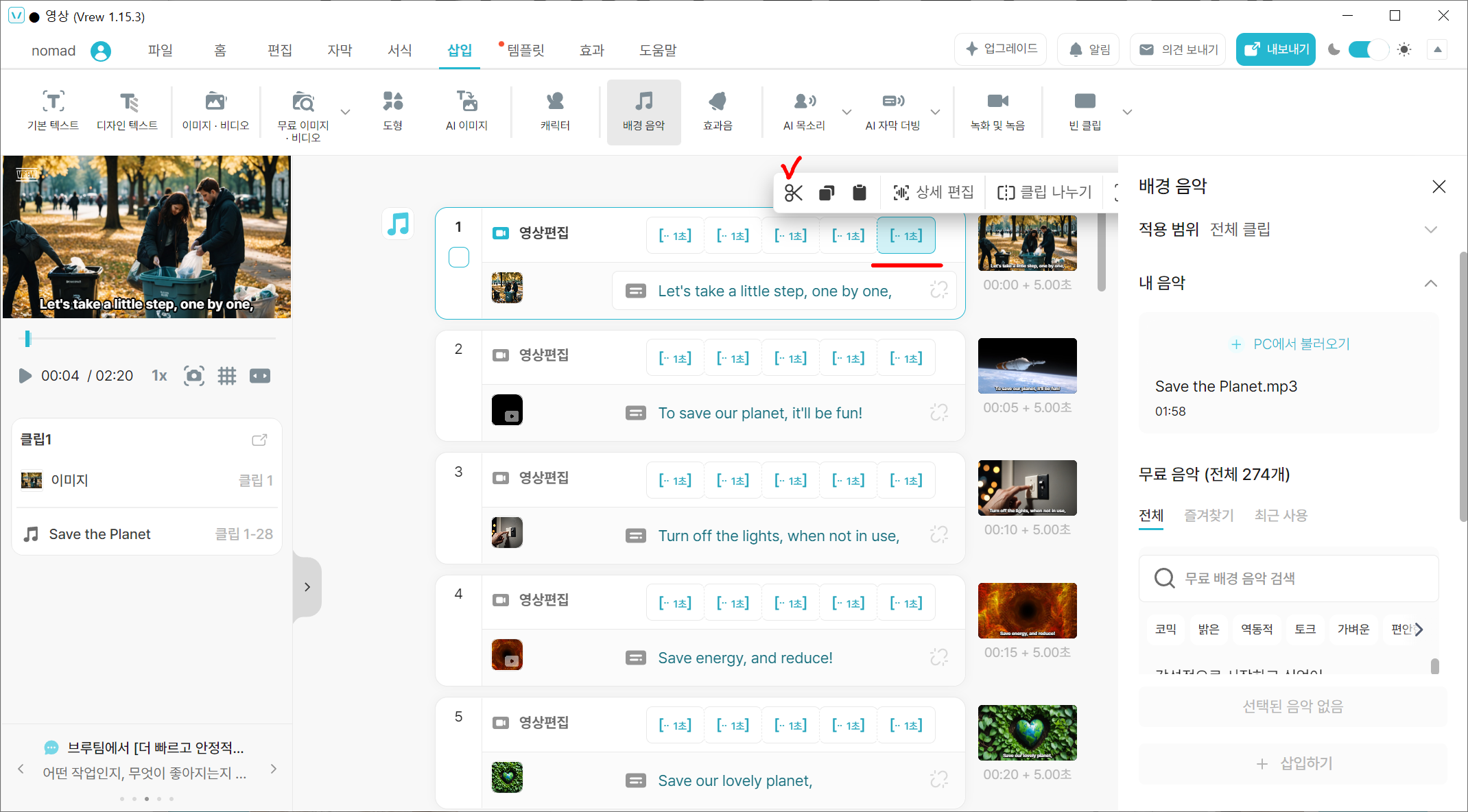The height and width of the screenshot is (812, 1468).
Task: Collapse the 내 음악 section
Action: [1430, 283]
